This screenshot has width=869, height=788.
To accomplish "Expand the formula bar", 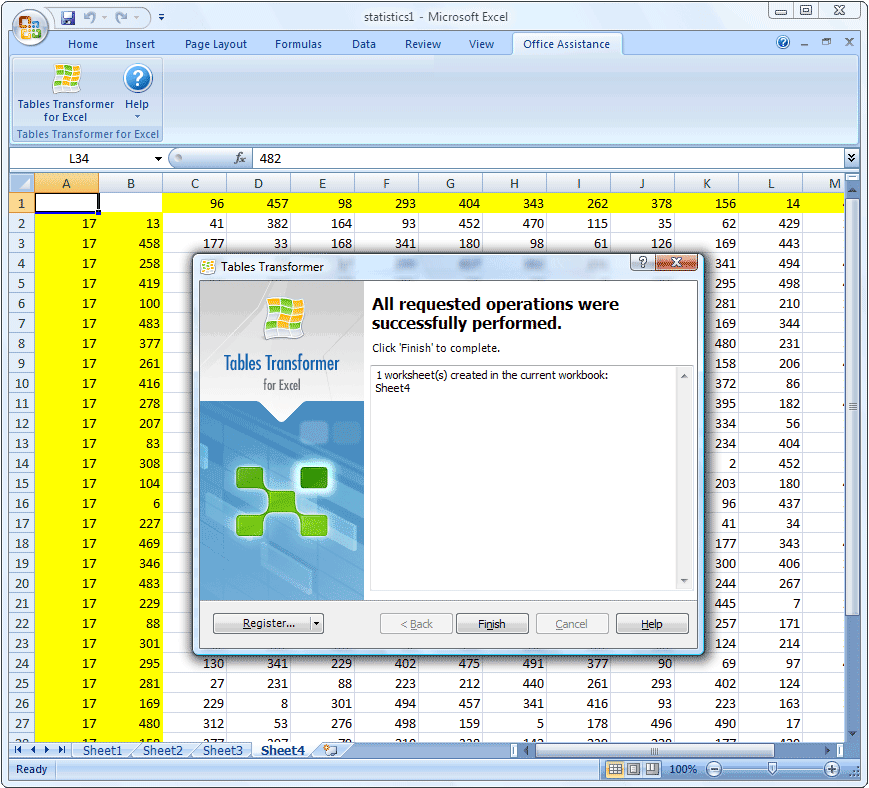I will [x=851, y=158].
